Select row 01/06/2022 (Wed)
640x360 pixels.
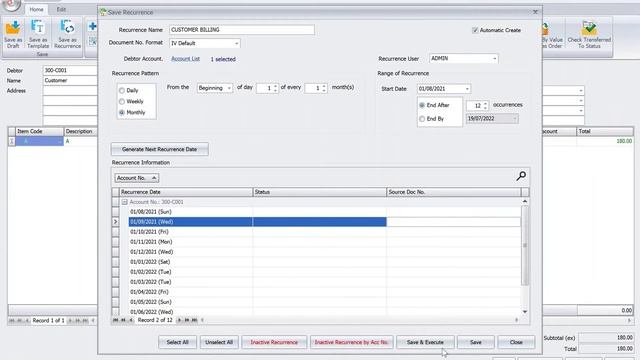[x=324, y=311]
